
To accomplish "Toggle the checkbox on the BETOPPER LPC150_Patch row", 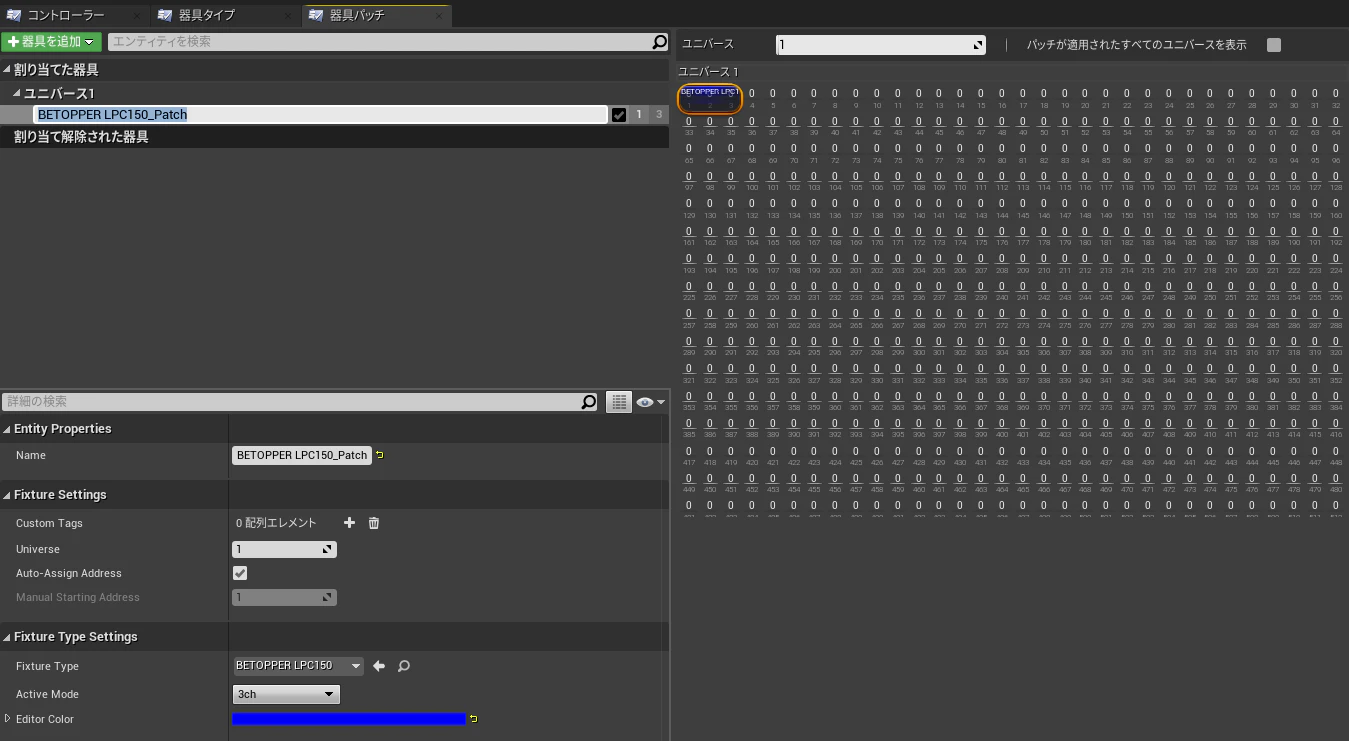I will (x=619, y=115).
